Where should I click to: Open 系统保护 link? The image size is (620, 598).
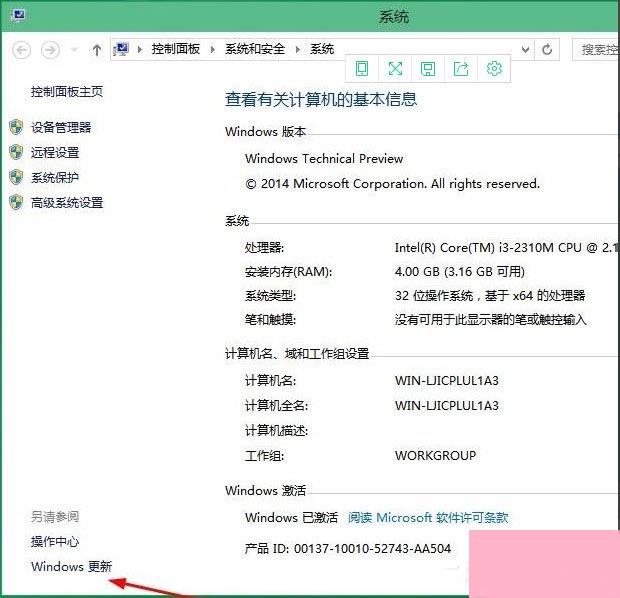coord(55,178)
